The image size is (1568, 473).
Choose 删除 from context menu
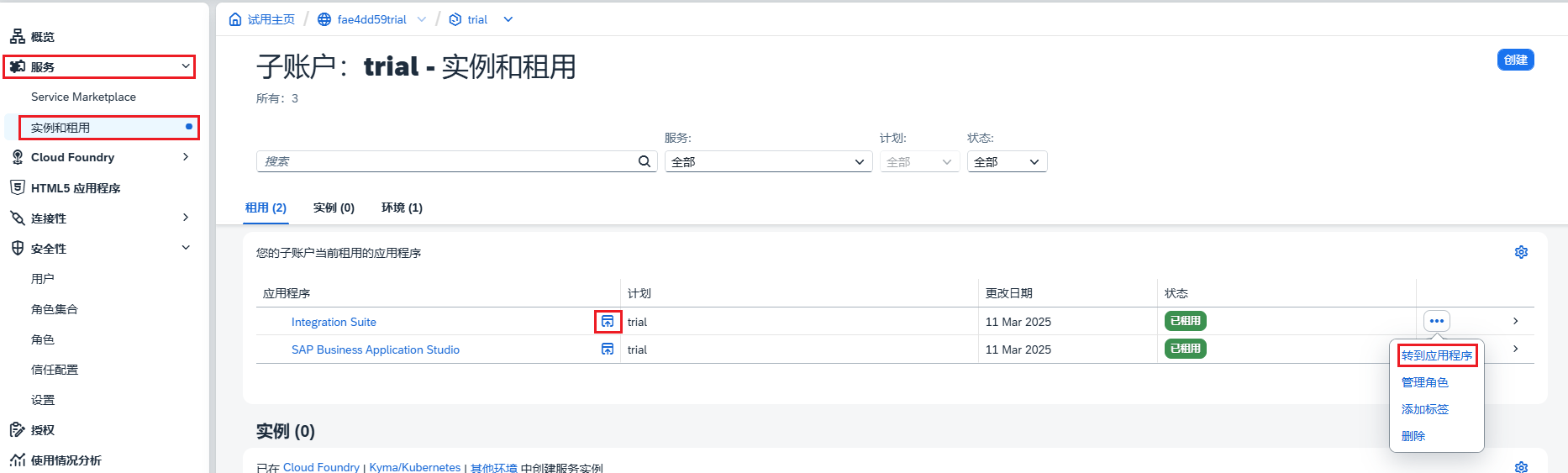1413,436
